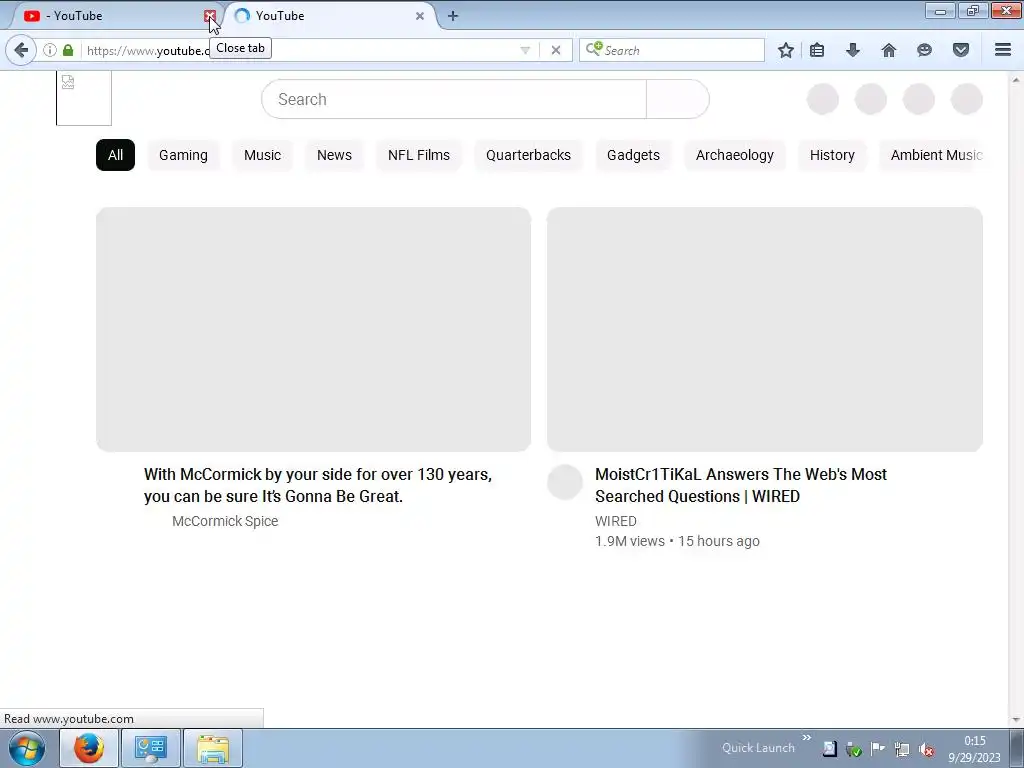
Task: Focus the Firefox toolbar search box
Action: click(671, 50)
